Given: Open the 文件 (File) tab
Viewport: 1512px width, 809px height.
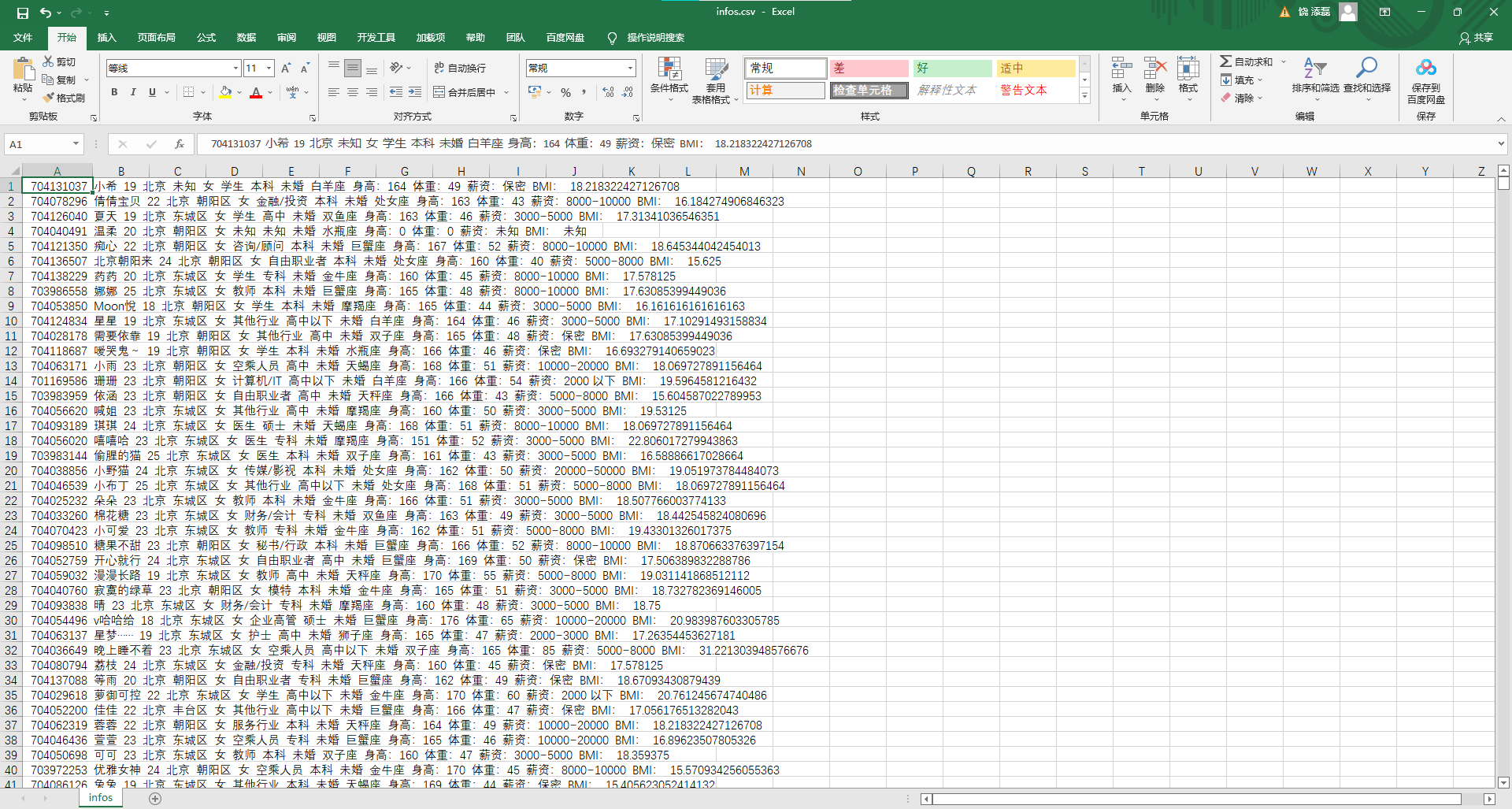Looking at the screenshot, I should click(x=23, y=37).
